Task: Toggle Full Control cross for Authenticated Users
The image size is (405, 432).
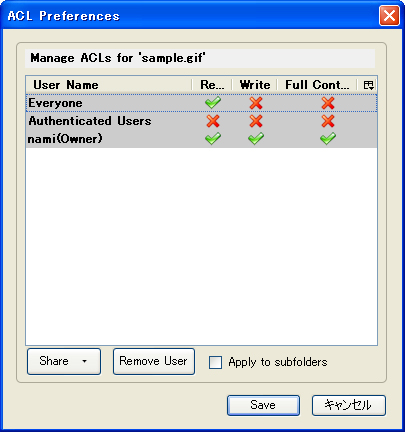Action: (x=328, y=121)
